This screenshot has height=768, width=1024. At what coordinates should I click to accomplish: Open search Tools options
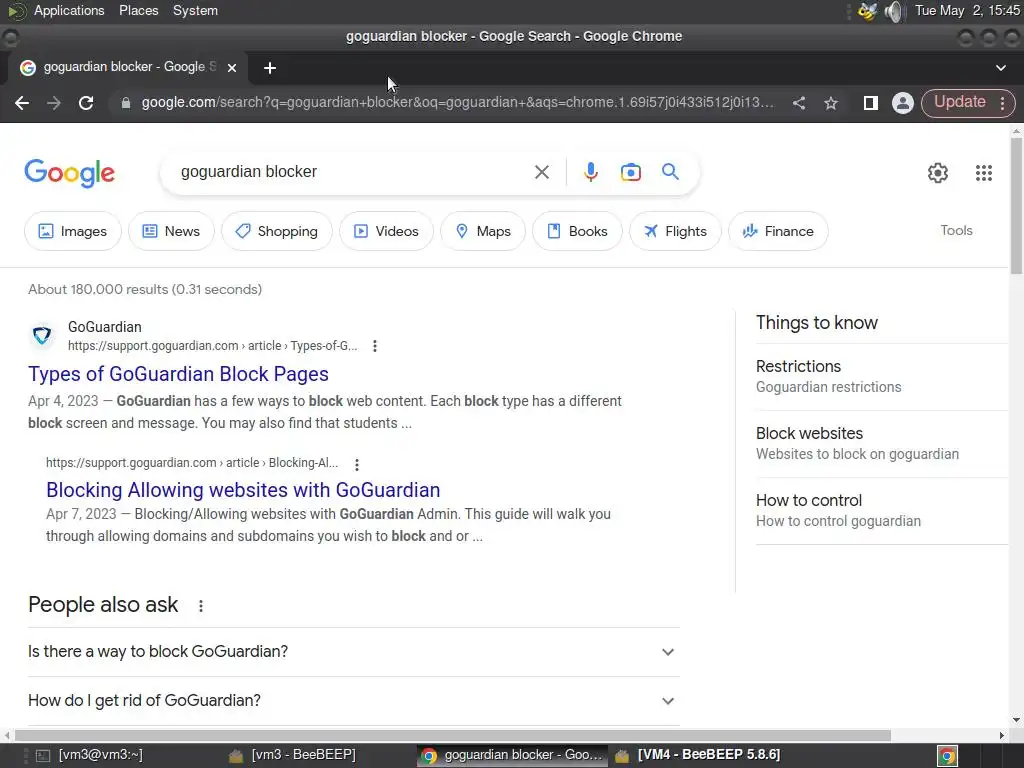coord(956,231)
